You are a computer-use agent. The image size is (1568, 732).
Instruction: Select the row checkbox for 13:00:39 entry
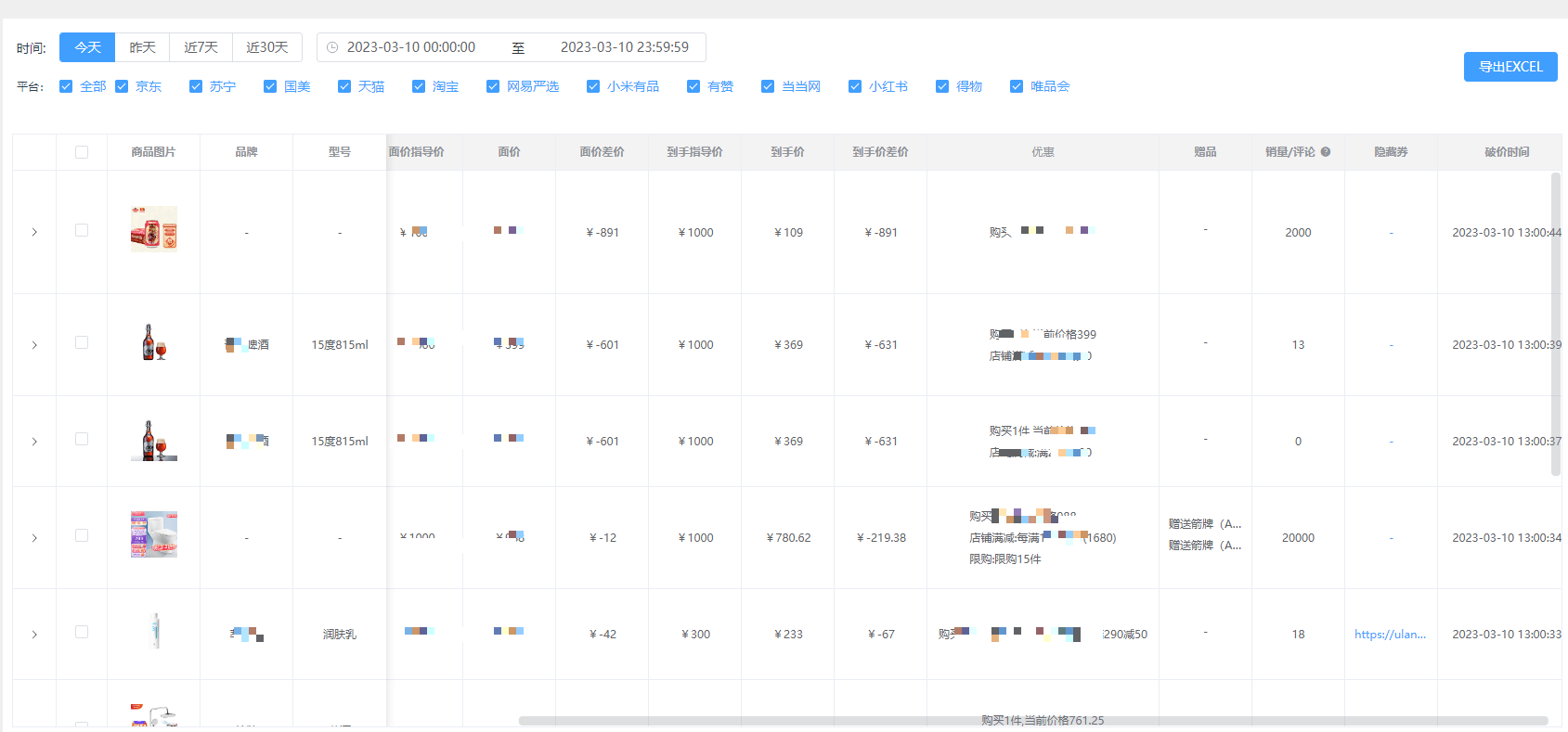point(82,342)
